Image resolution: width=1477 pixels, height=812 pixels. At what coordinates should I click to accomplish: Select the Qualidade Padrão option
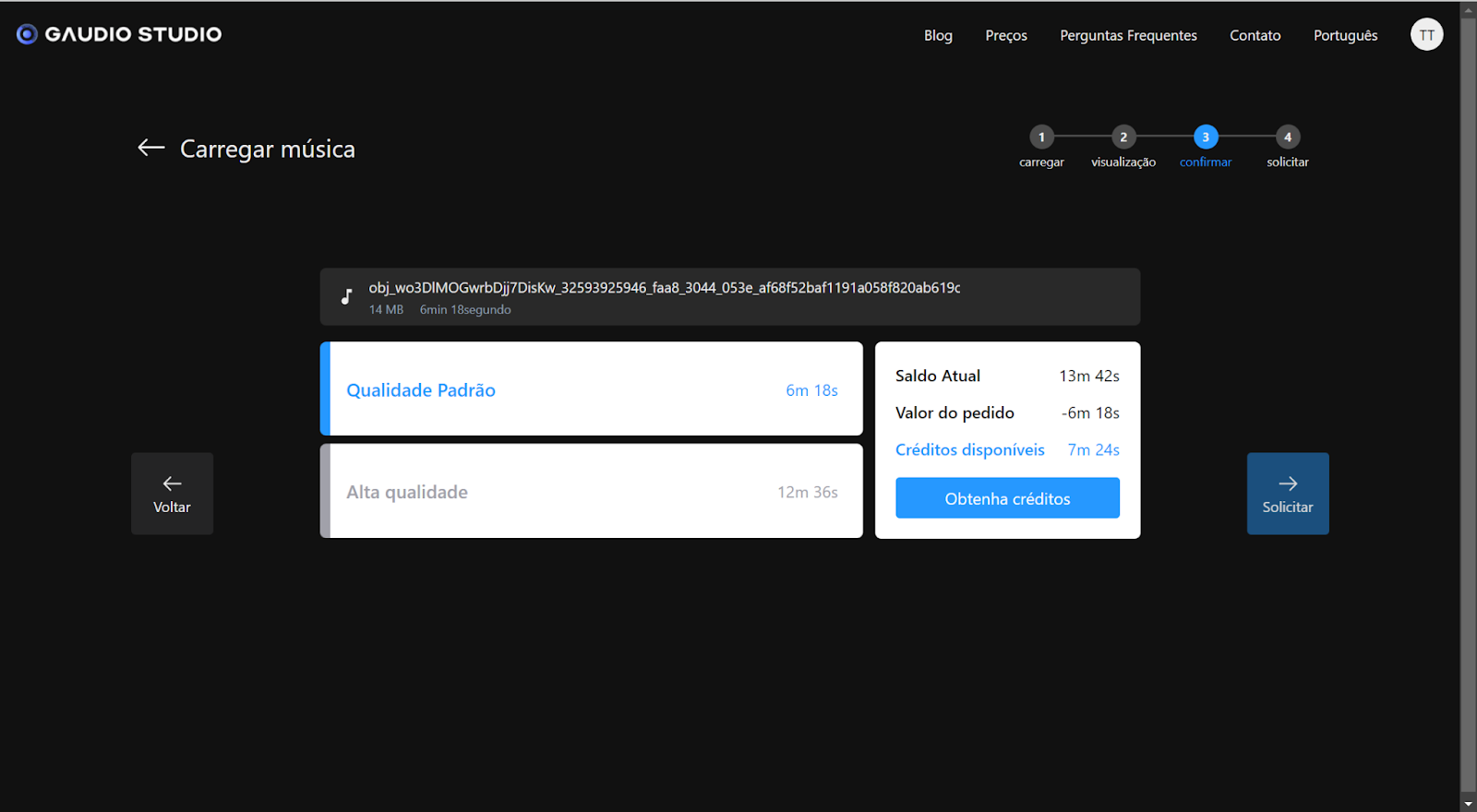click(x=591, y=388)
